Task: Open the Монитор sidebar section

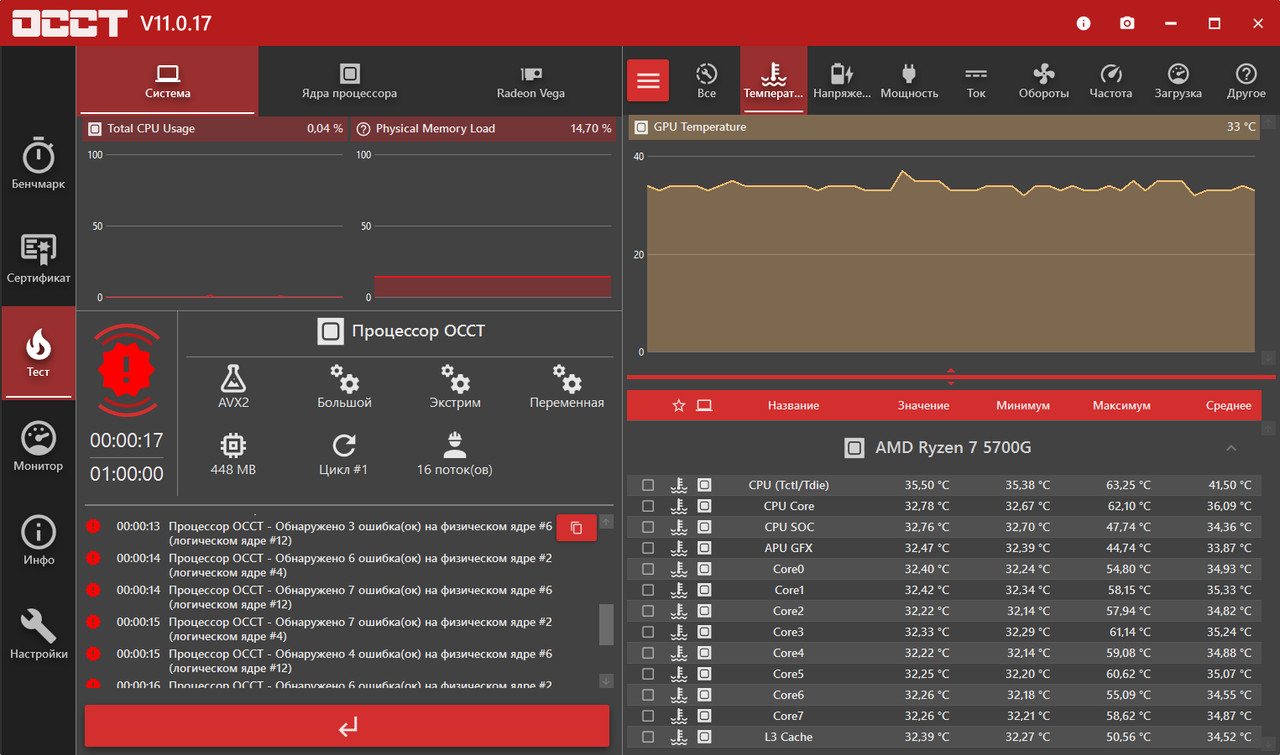Action: tap(38, 446)
